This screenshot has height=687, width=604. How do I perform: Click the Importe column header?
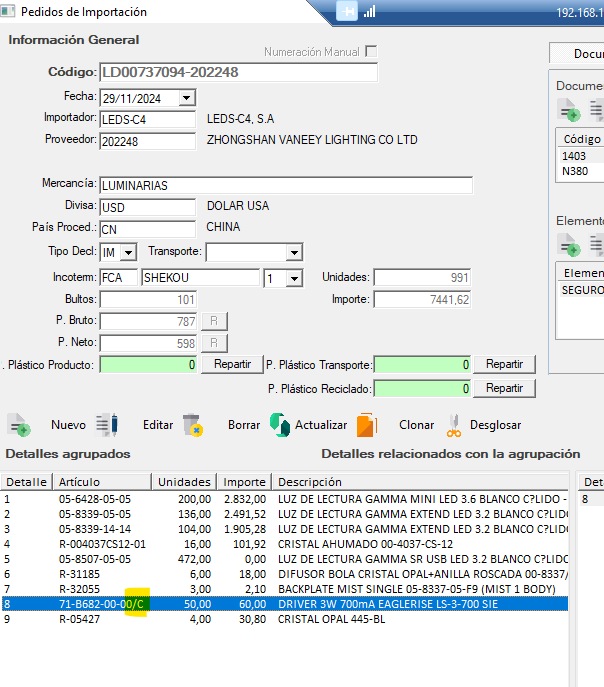(244, 482)
